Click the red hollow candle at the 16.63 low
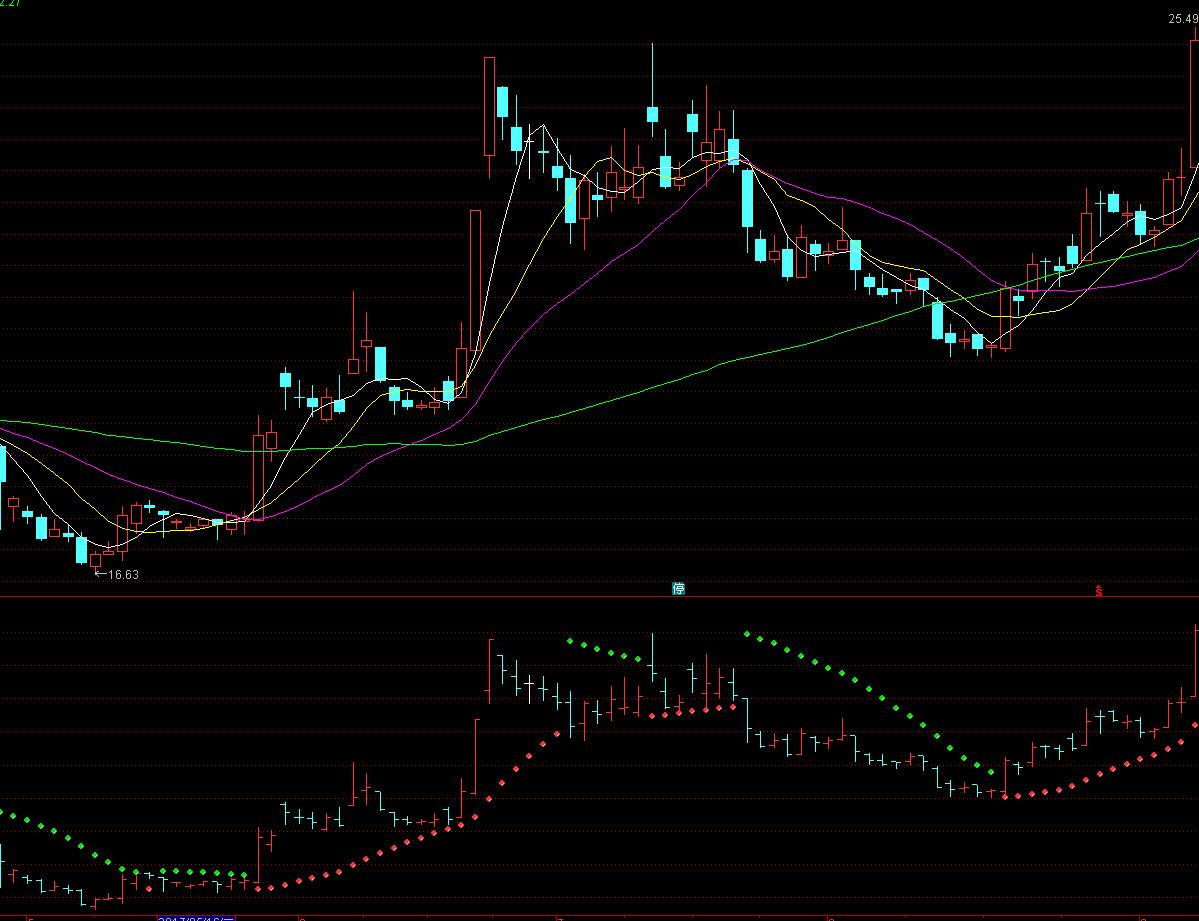 pyautogui.click(x=96, y=559)
